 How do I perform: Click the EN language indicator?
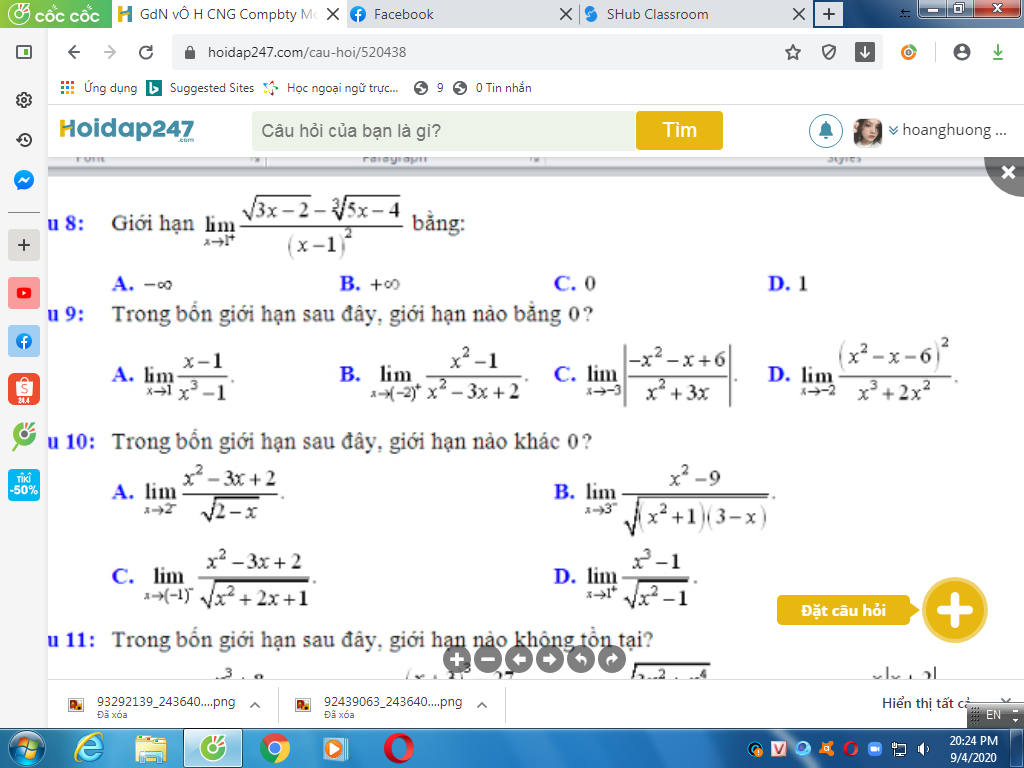pyautogui.click(x=993, y=714)
